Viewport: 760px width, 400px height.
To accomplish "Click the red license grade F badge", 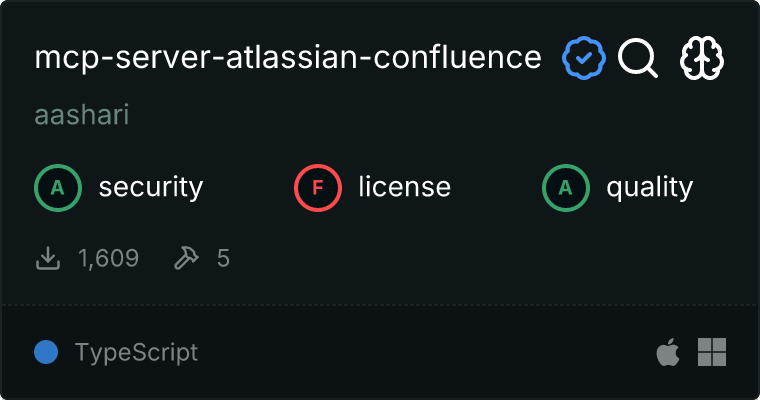I will click(x=317, y=187).
